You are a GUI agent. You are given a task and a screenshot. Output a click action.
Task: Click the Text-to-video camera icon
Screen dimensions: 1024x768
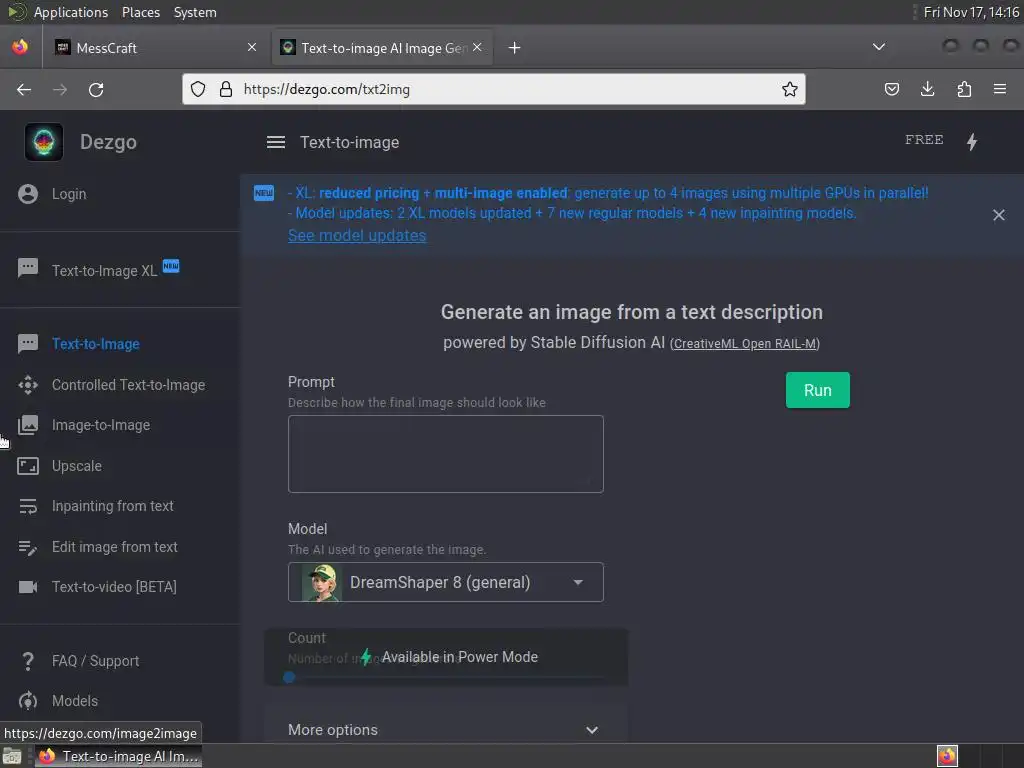tap(28, 587)
